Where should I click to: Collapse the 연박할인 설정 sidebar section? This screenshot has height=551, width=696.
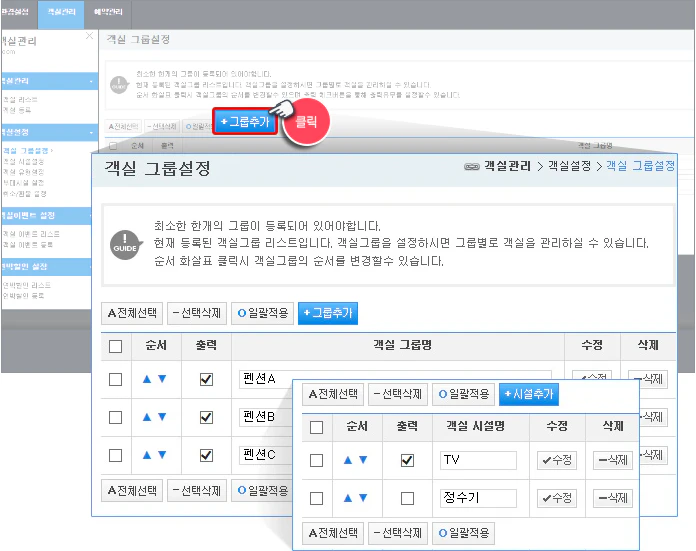90,266
